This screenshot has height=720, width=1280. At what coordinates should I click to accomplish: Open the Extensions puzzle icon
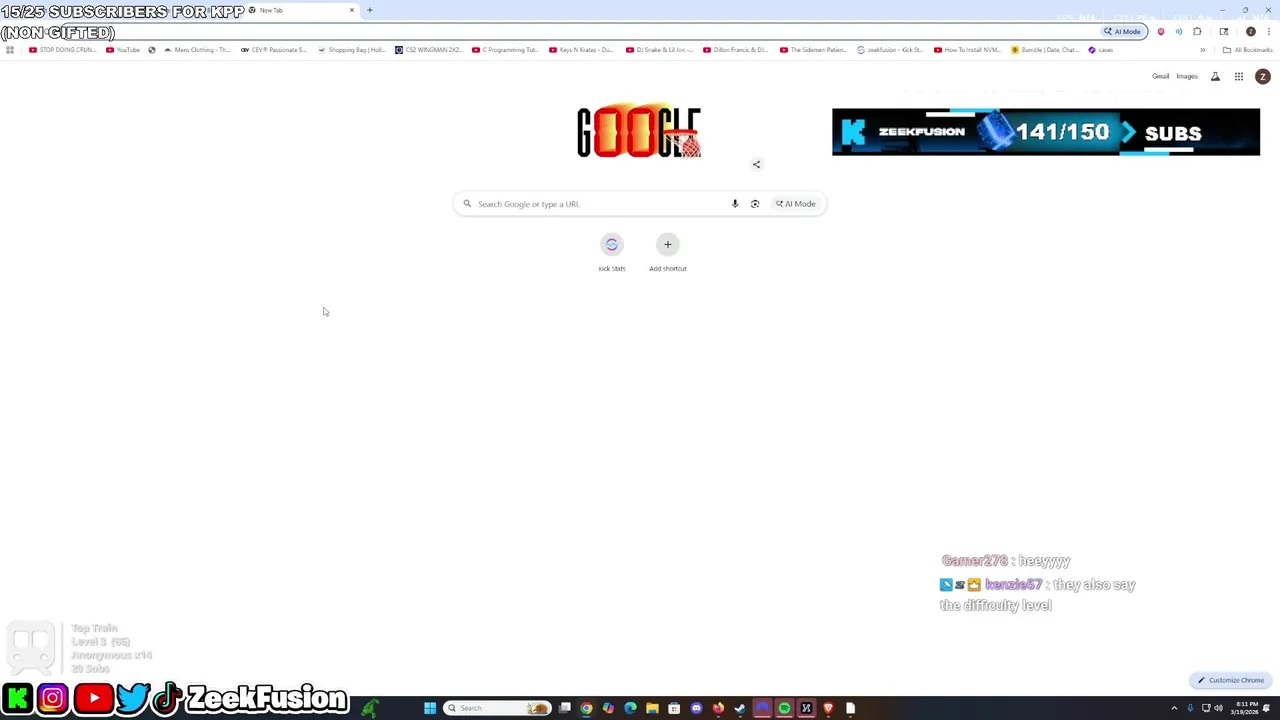point(1197,31)
